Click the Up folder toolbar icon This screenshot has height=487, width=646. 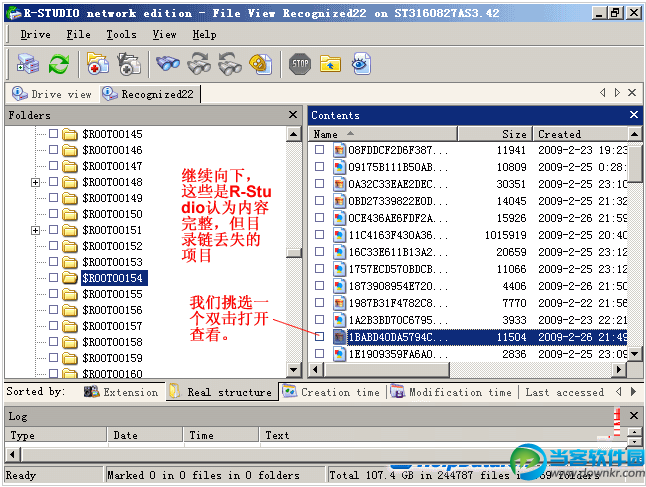click(x=330, y=64)
